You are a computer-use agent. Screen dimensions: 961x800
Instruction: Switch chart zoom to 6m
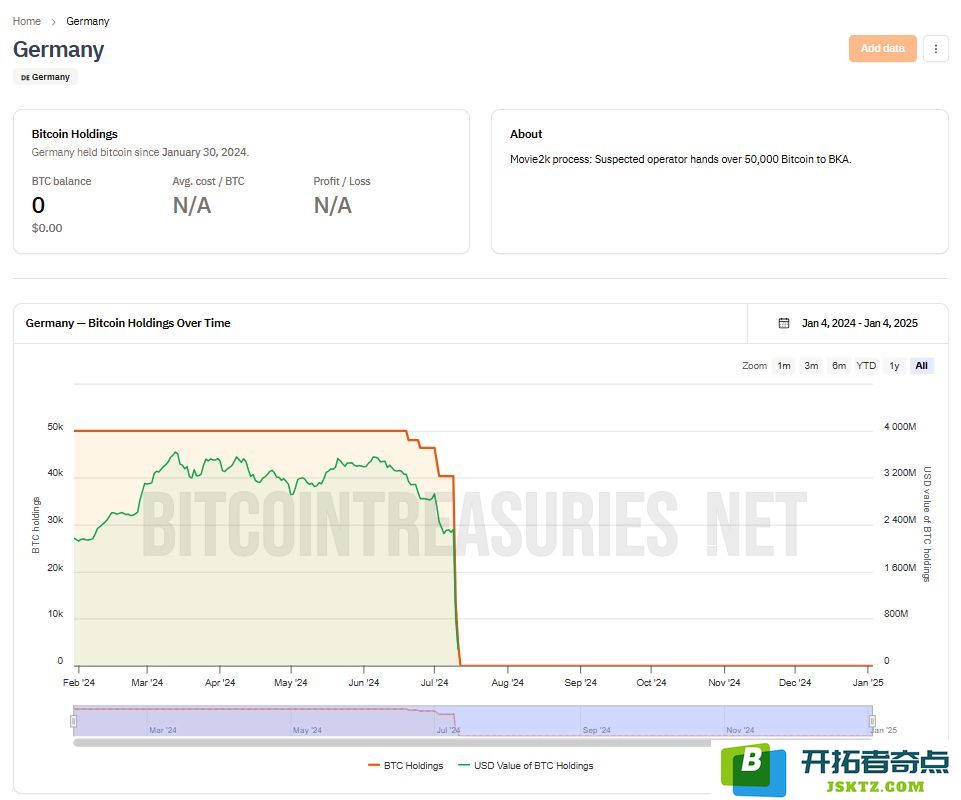point(839,366)
